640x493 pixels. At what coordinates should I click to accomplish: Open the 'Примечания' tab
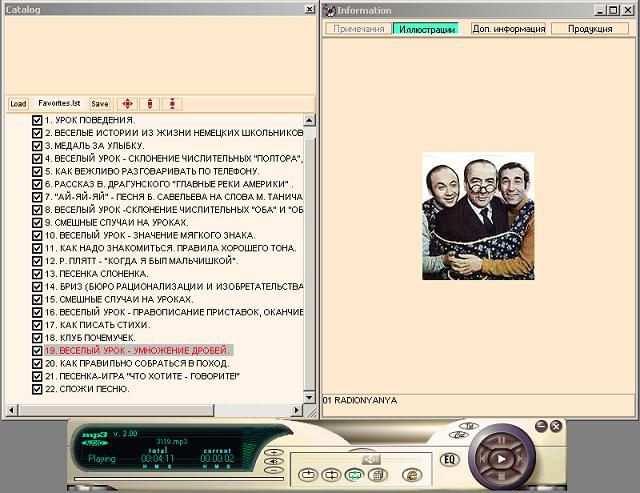tap(358, 29)
